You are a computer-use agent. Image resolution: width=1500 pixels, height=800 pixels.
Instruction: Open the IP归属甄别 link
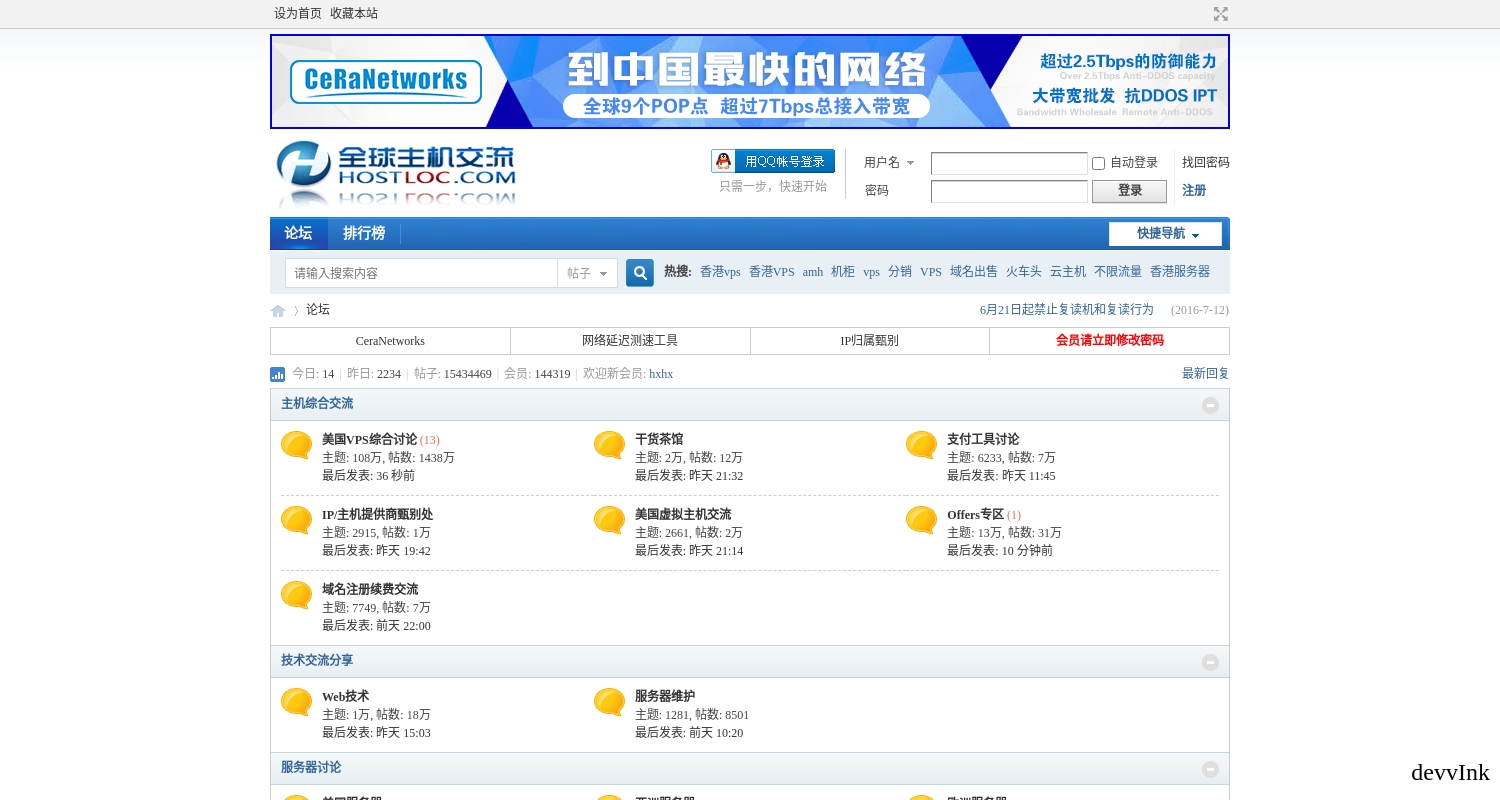click(x=869, y=341)
